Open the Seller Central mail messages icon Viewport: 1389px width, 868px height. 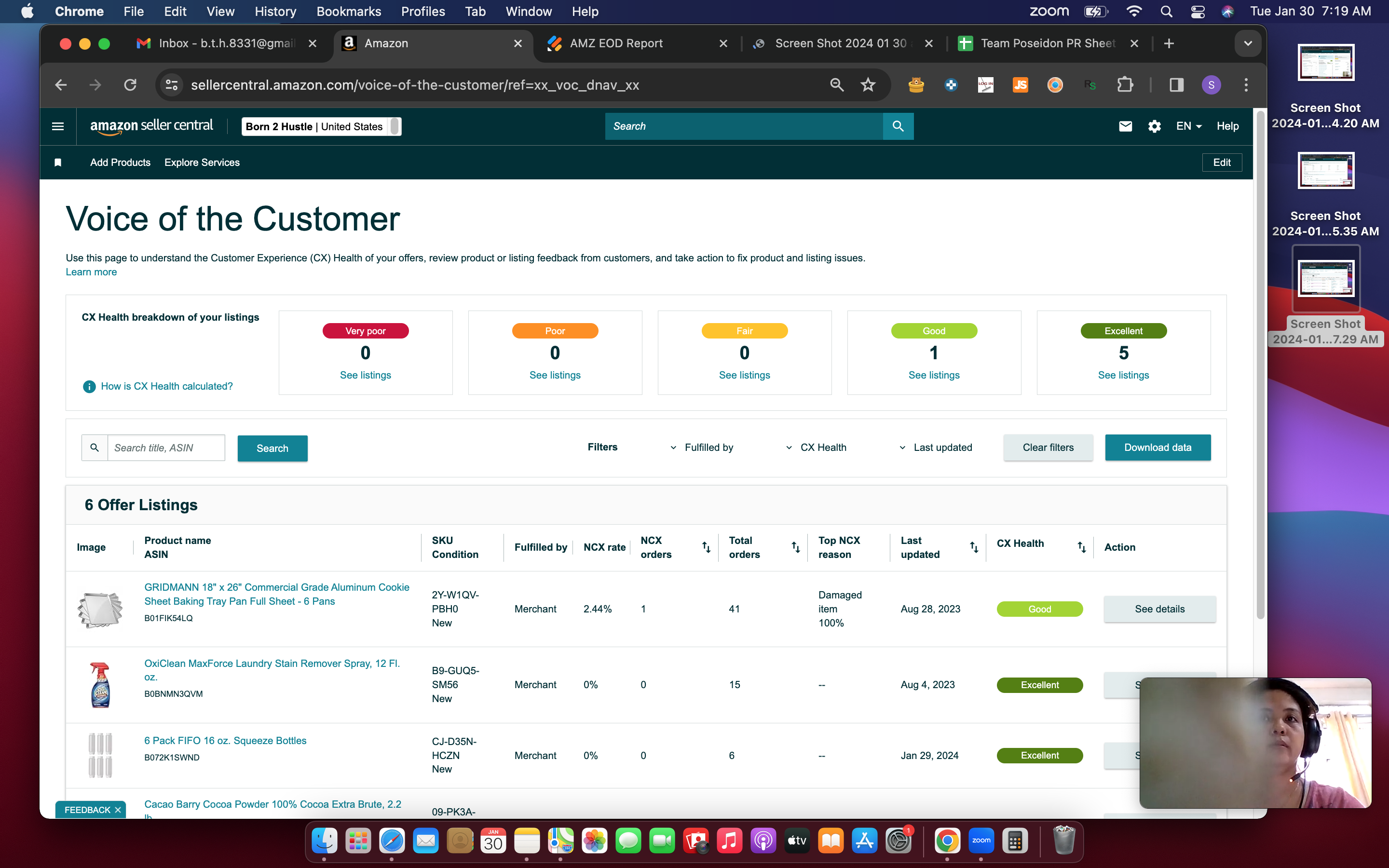click(1125, 126)
